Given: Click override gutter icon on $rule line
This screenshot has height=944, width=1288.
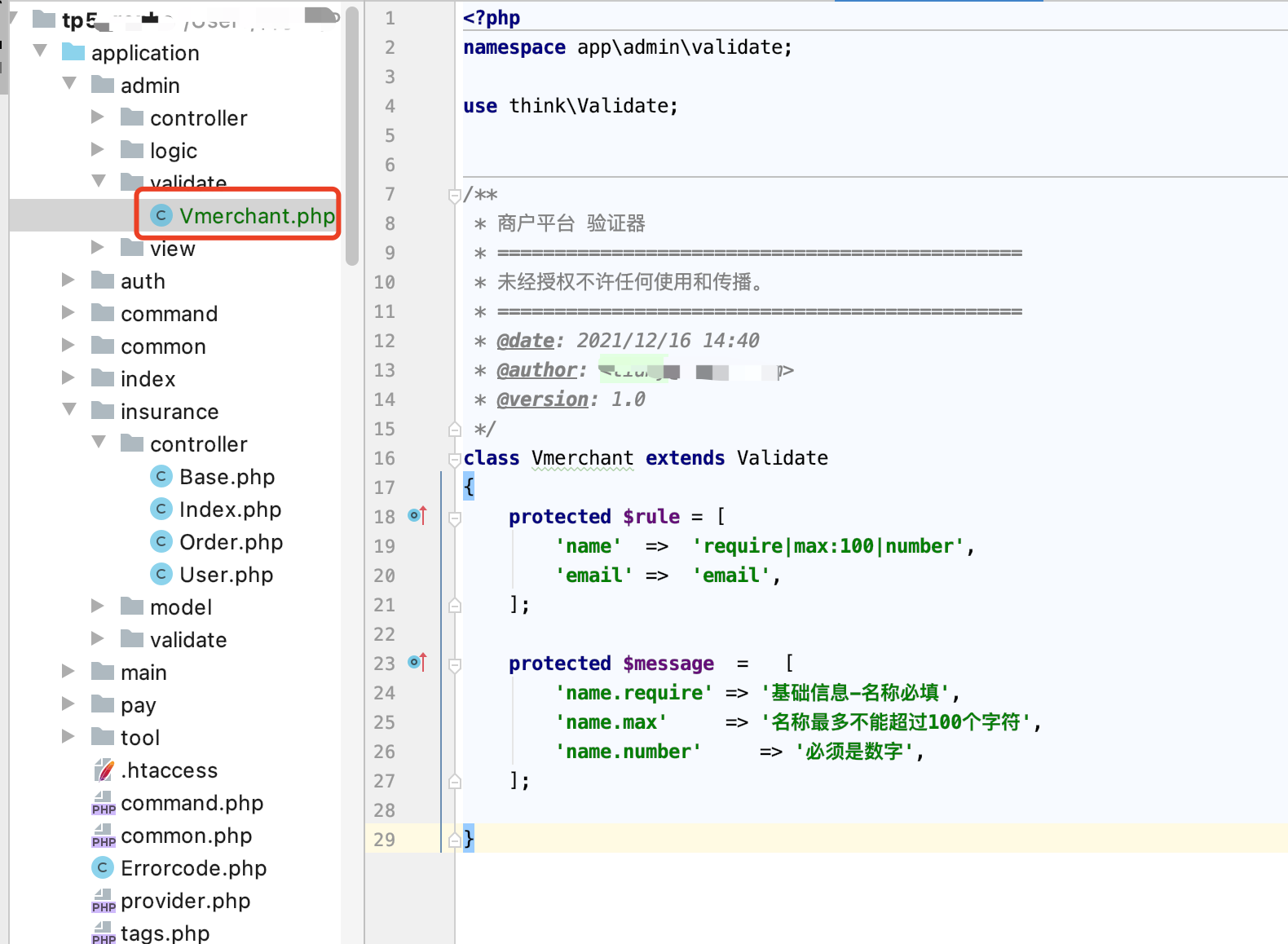Looking at the screenshot, I should point(417,515).
